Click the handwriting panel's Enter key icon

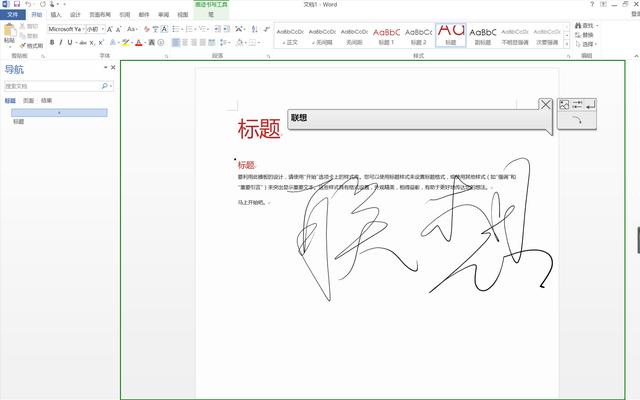(590, 105)
